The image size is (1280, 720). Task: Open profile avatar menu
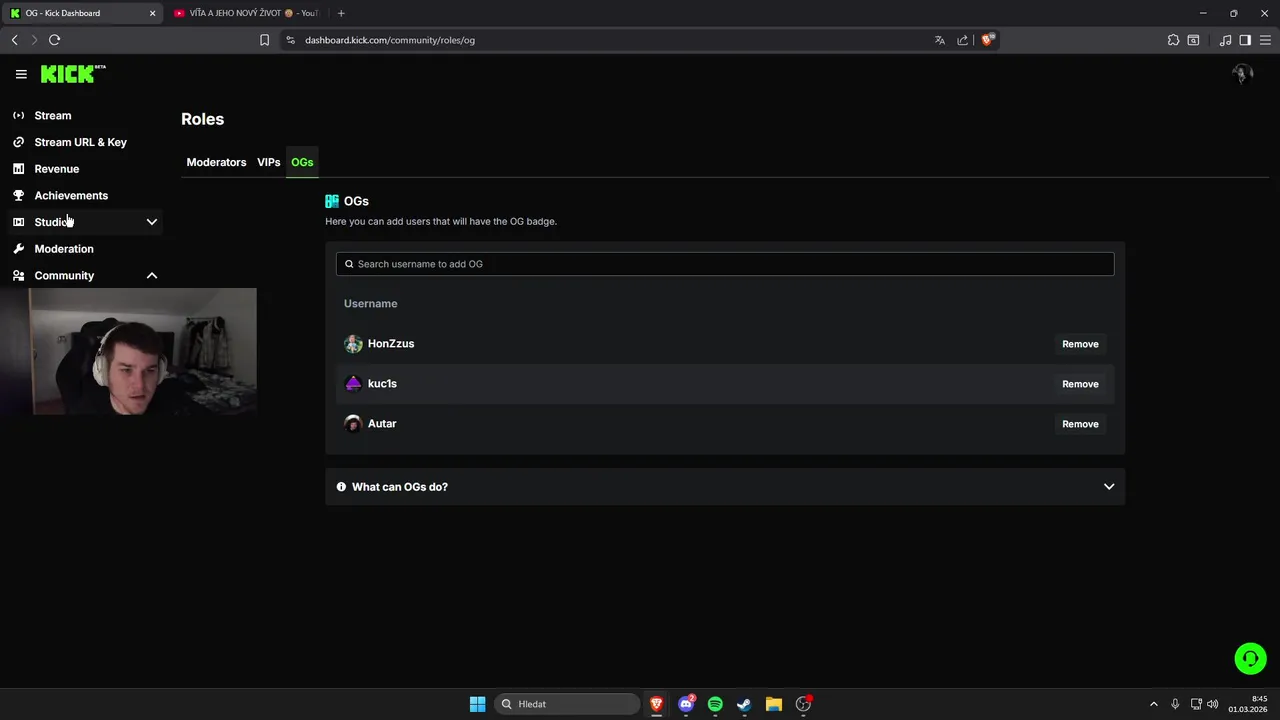pos(1243,74)
